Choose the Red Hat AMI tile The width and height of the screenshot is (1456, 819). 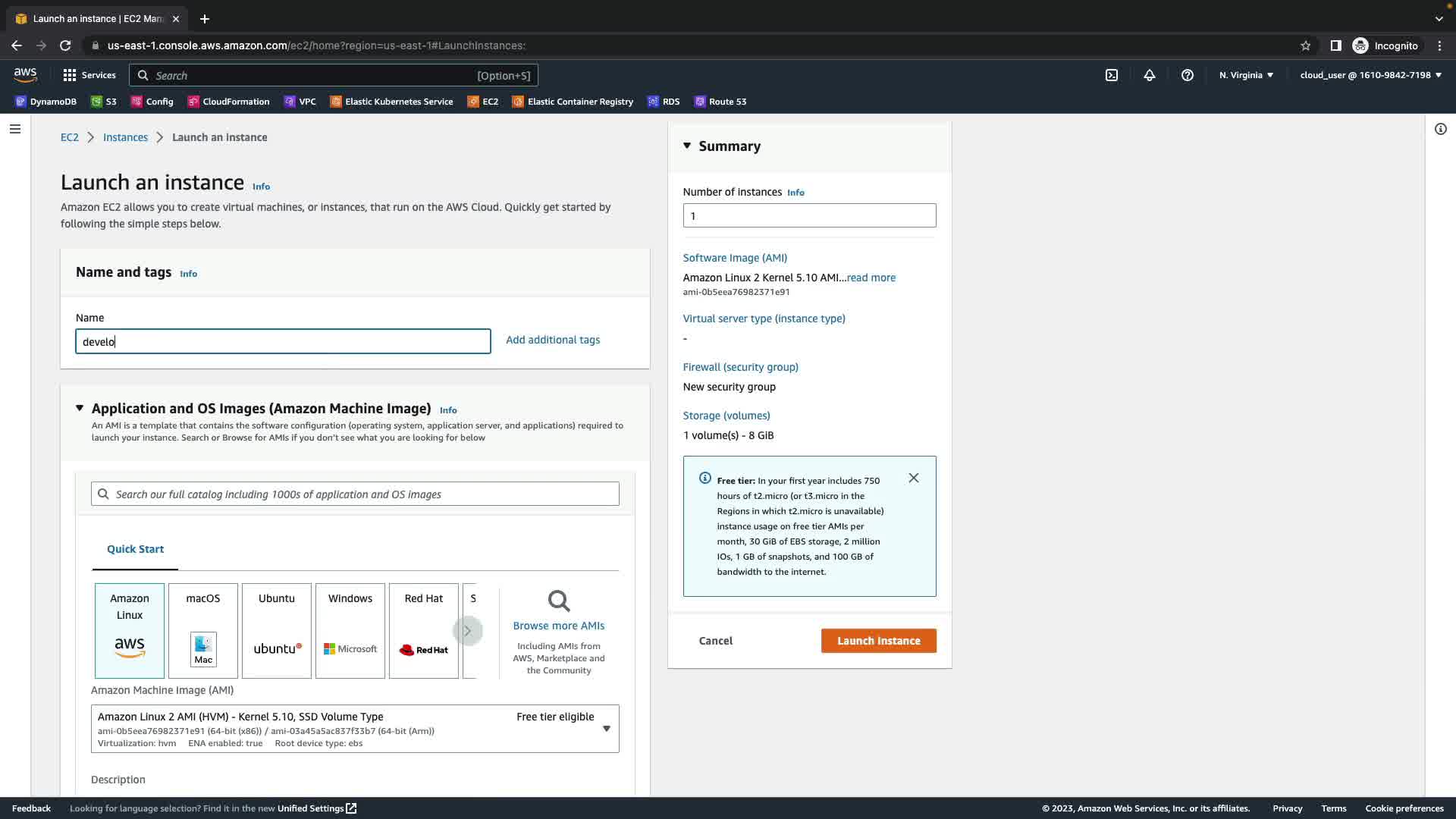424,630
